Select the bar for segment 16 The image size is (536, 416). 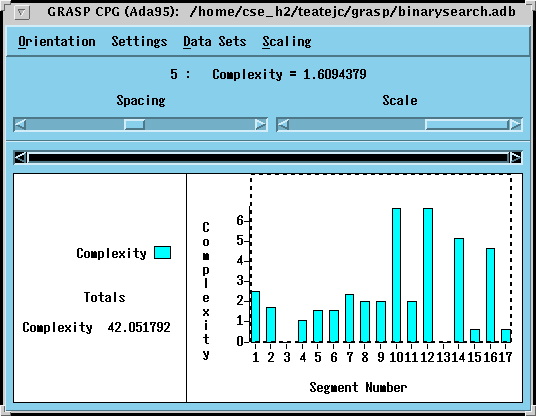[490, 295]
